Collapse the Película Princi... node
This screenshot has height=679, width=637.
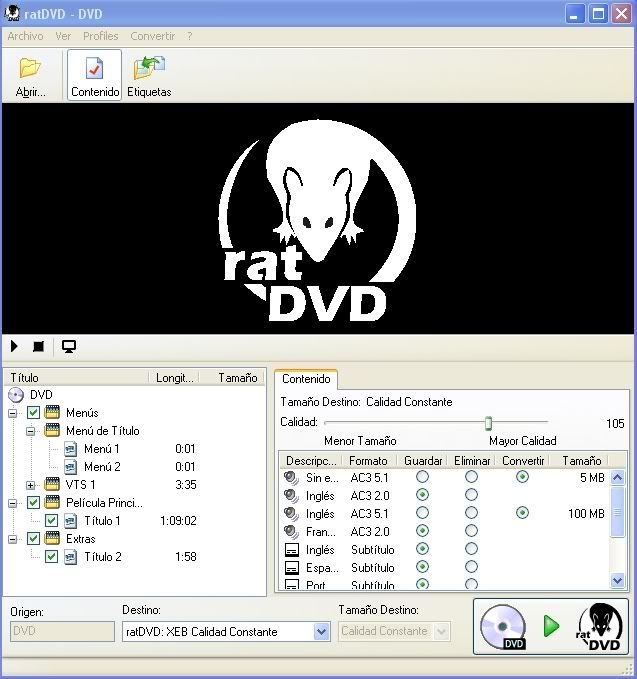pyautogui.click(x=13, y=504)
